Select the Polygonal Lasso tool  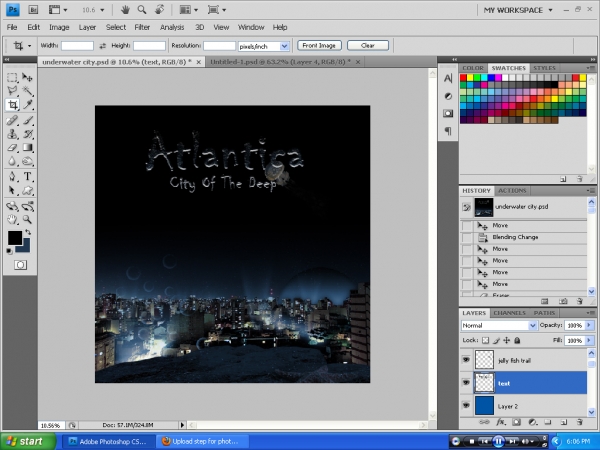coord(12,91)
